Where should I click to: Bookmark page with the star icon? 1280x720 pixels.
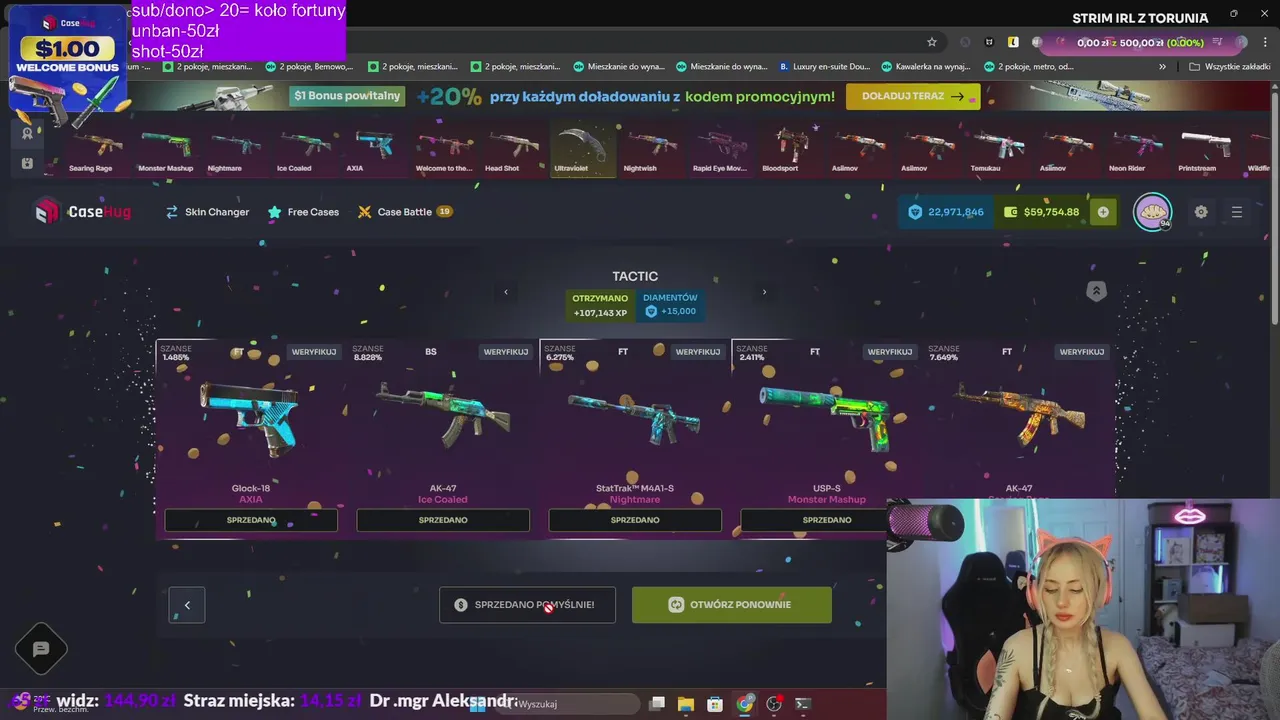(x=932, y=42)
